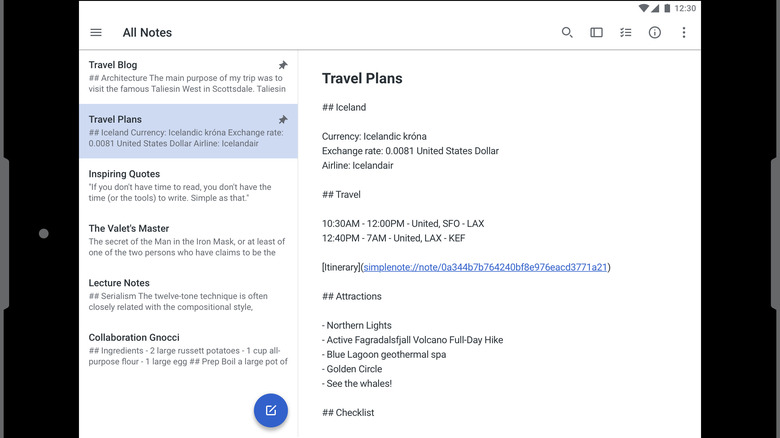Open the hamburger navigation menu

coord(96,32)
